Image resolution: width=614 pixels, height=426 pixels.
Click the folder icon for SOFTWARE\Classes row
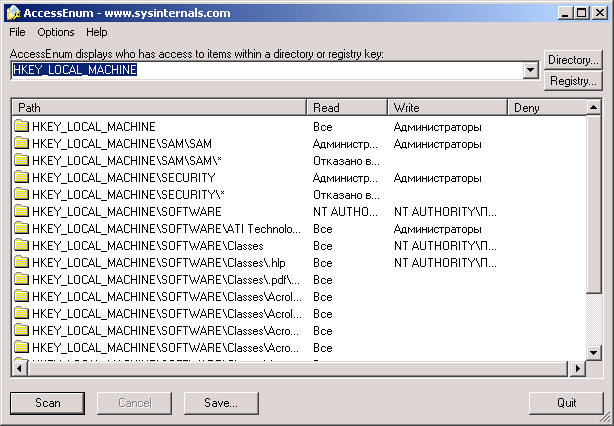(x=22, y=246)
